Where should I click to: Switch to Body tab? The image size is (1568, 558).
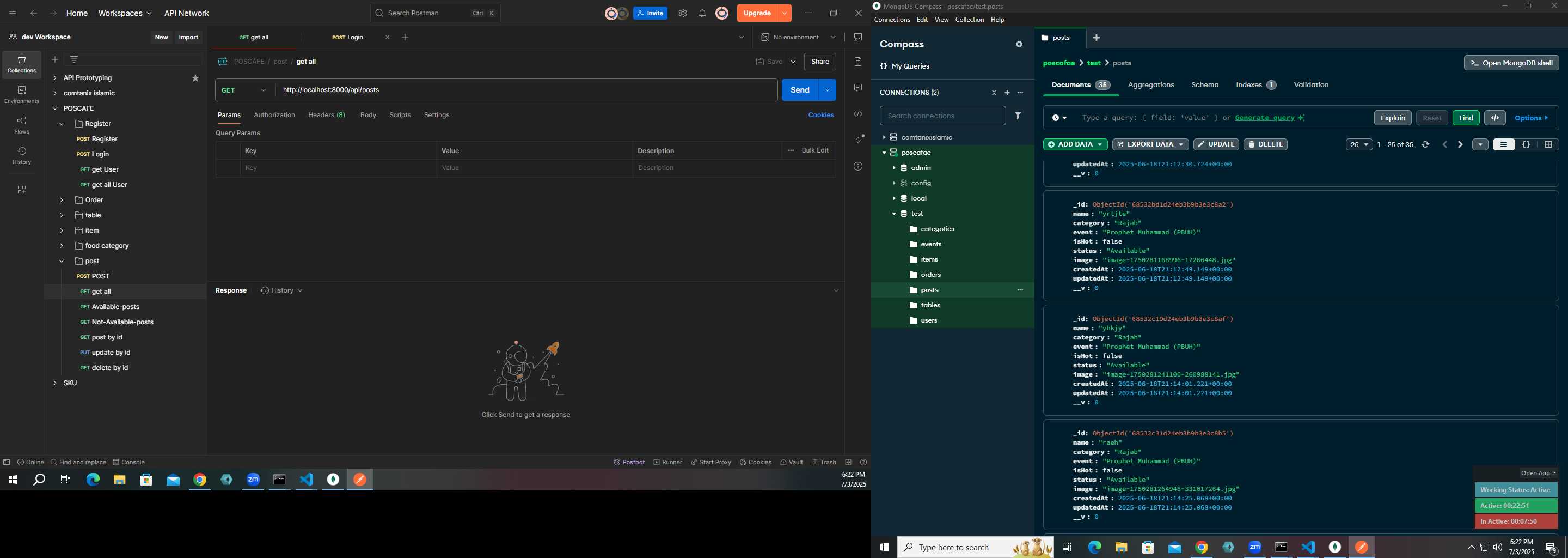(368, 115)
